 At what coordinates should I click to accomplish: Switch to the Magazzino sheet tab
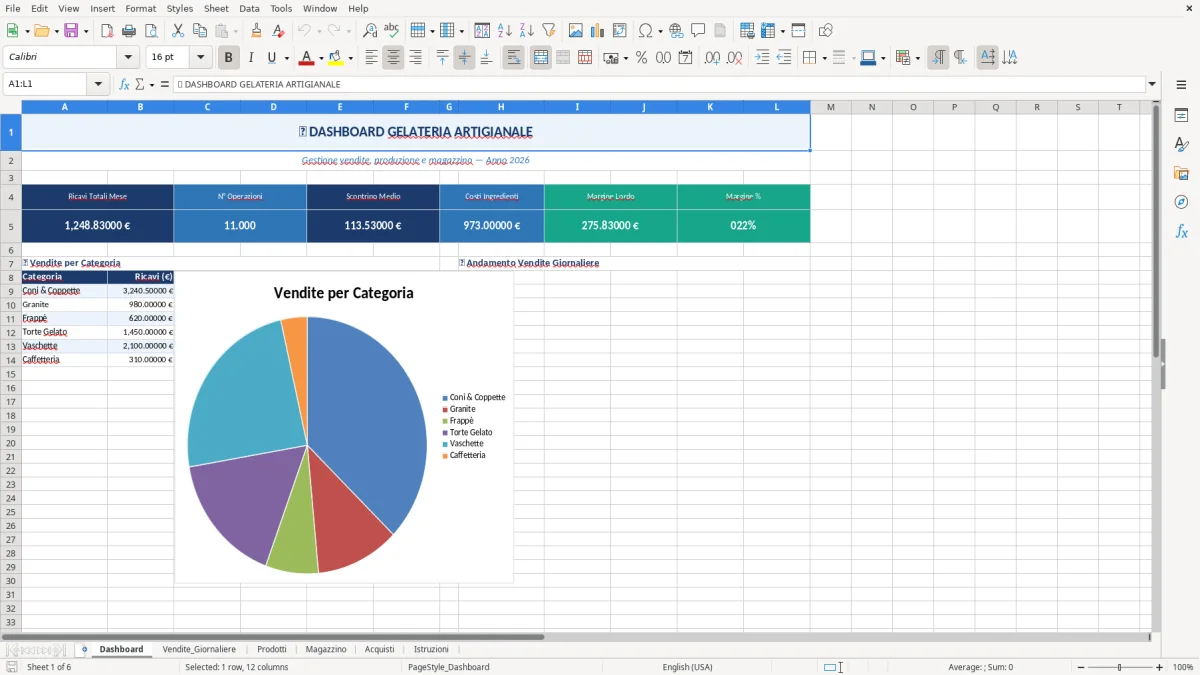pos(326,649)
